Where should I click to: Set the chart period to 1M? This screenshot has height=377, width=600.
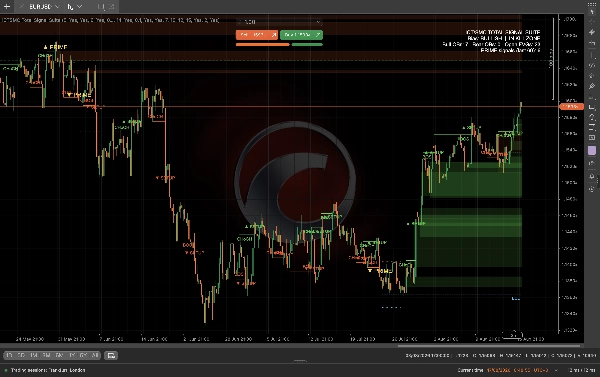coord(34,356)
